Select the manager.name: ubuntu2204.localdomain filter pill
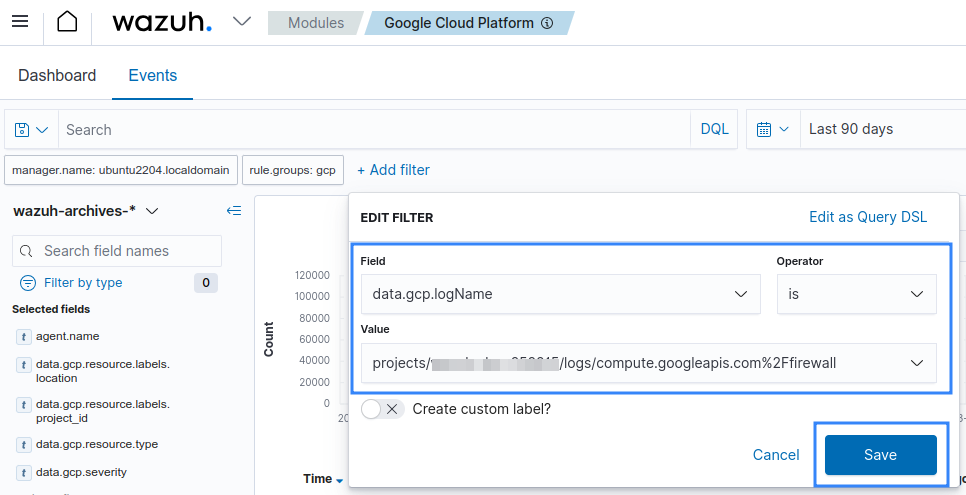 click(x=121, y=170)
